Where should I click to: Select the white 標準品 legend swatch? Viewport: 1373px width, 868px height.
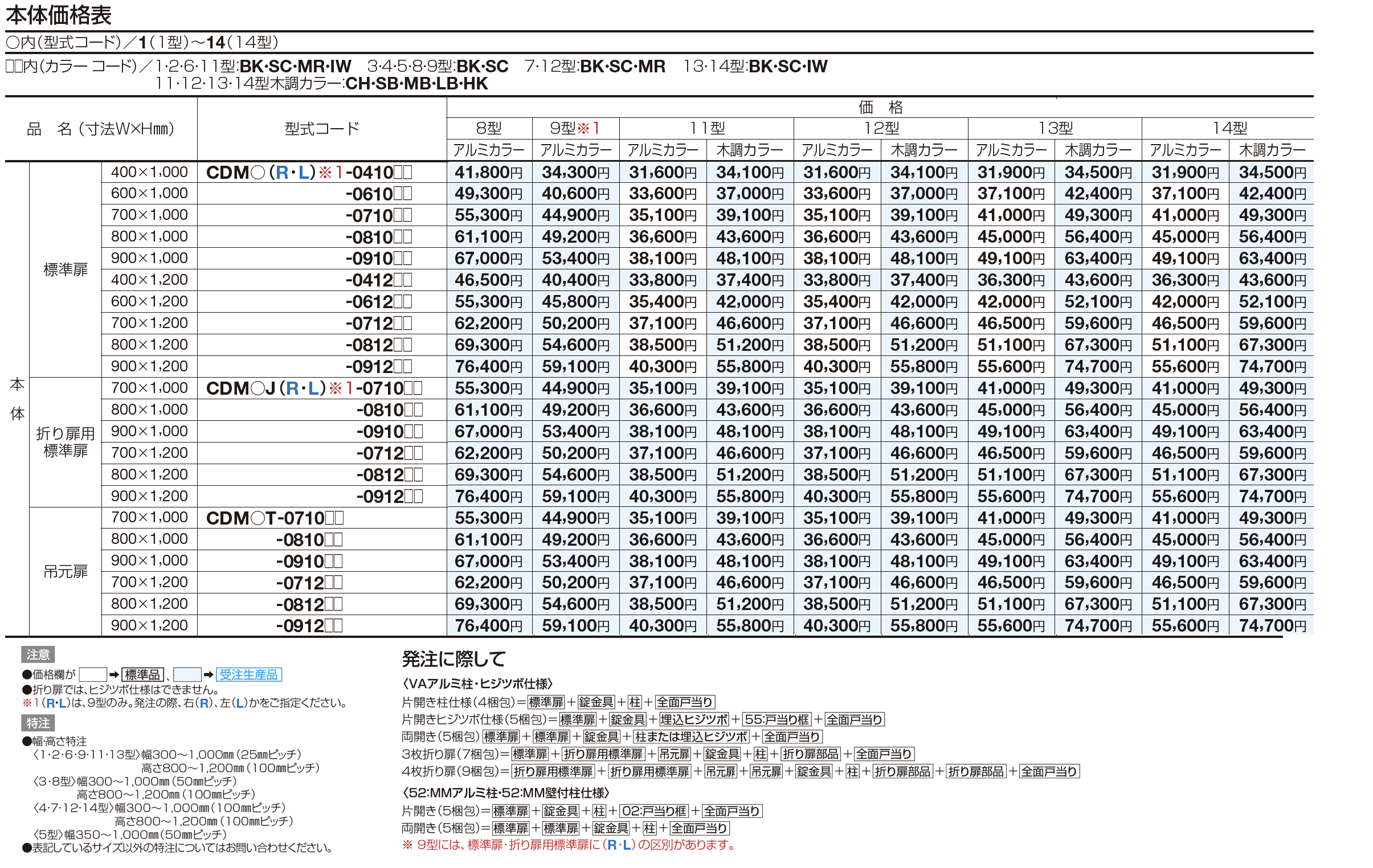pos(93,674)
